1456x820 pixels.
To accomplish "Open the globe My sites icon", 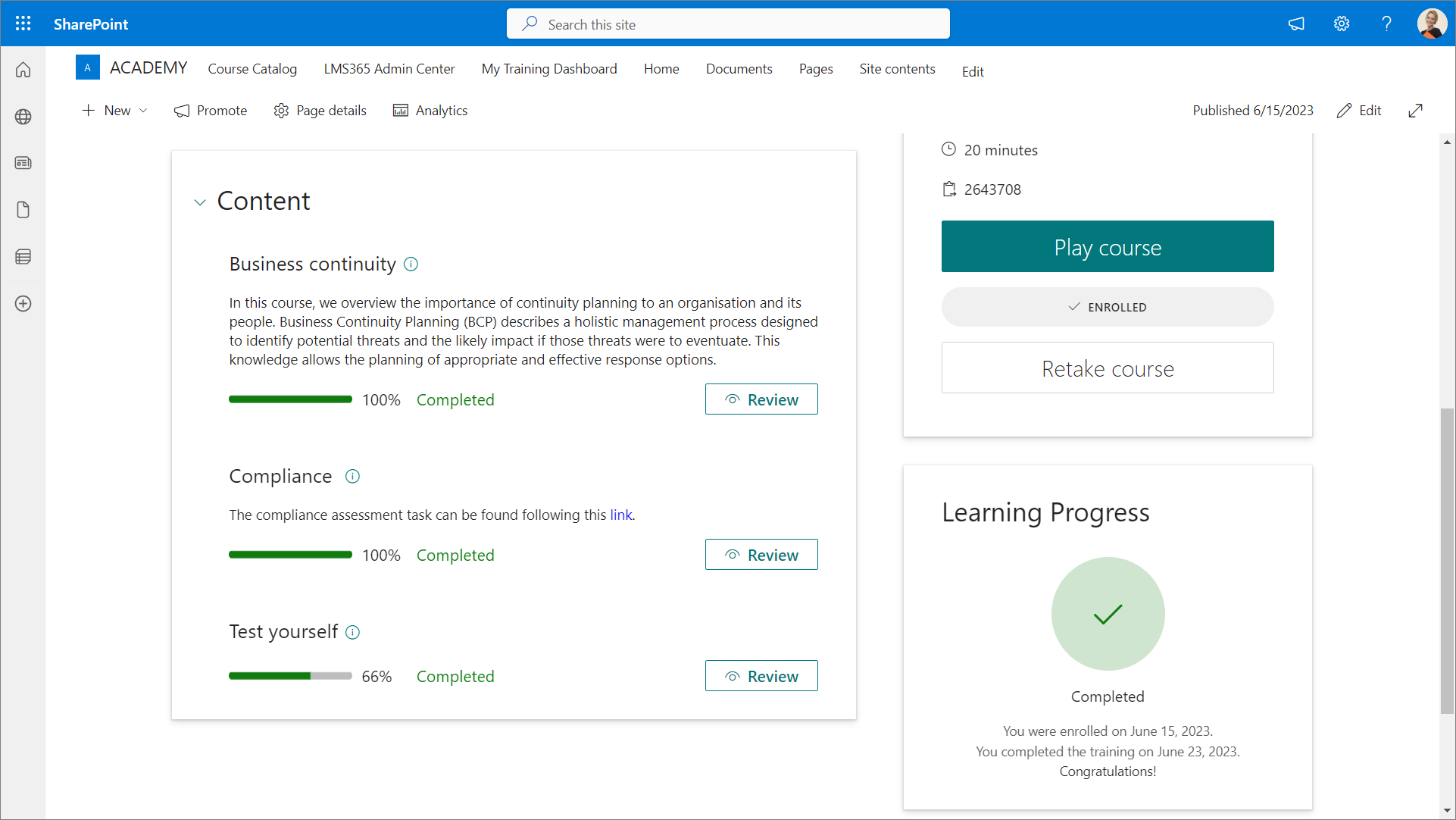I will (23, 117).
